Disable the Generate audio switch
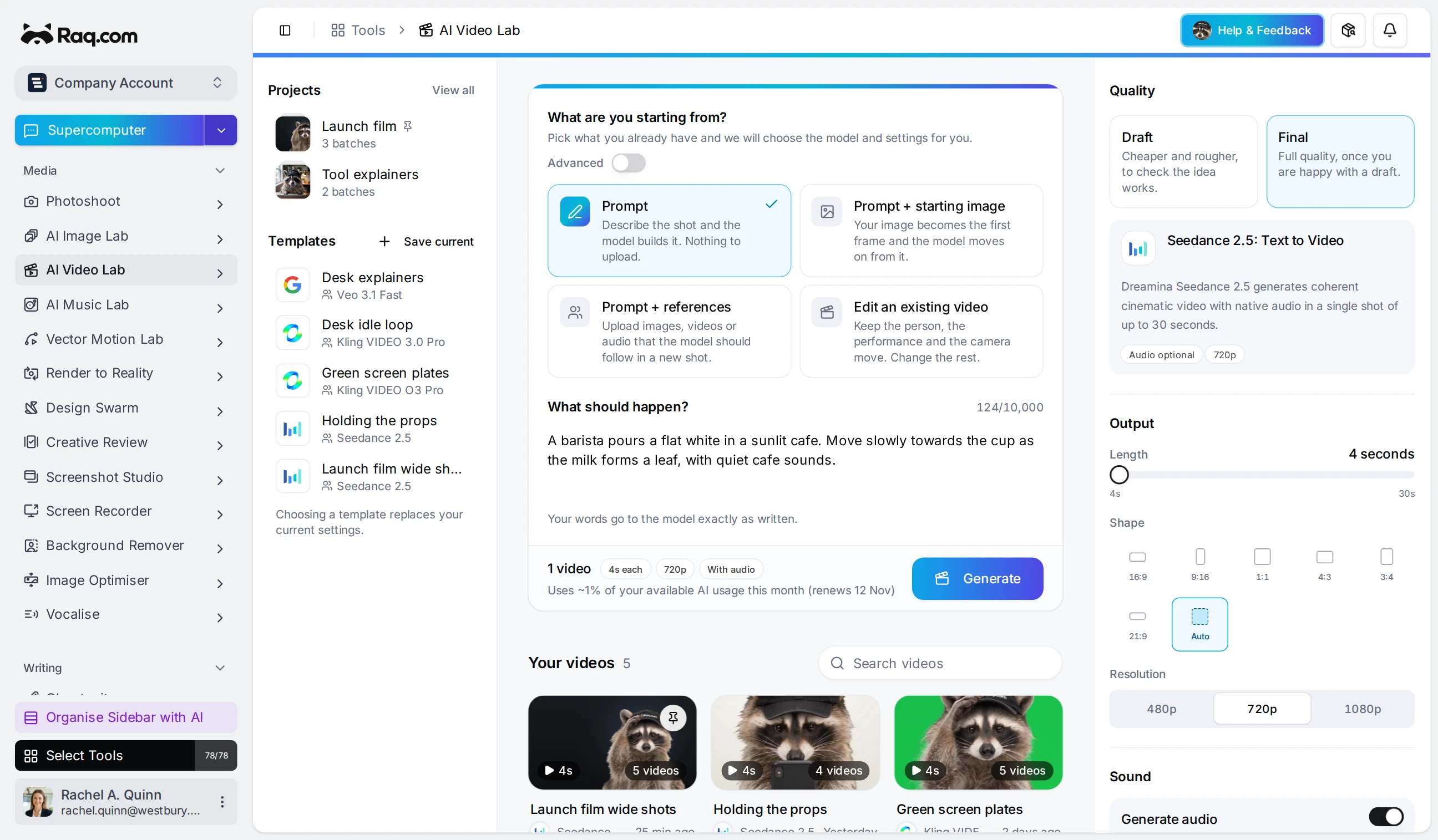1438x840 pixels. click(x=1386, y=817)
